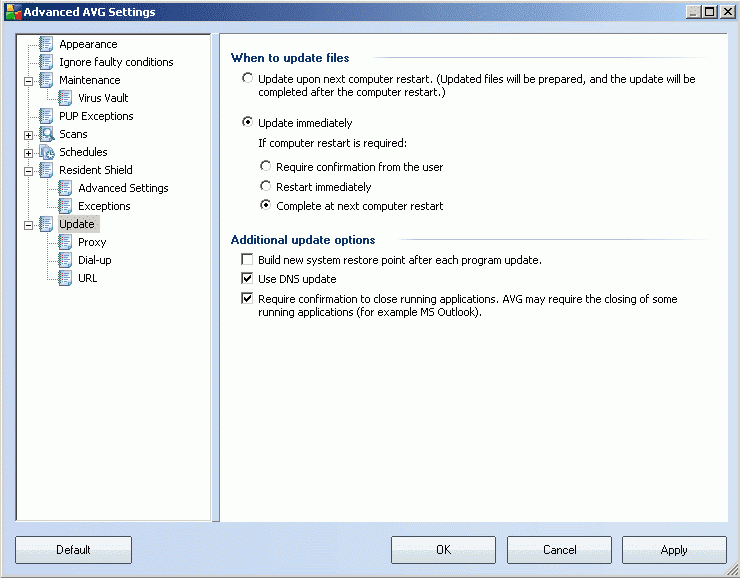This screenshot has width=740, height=578.
Task: Click the Resident Shield icon
Action: [46, 170]
